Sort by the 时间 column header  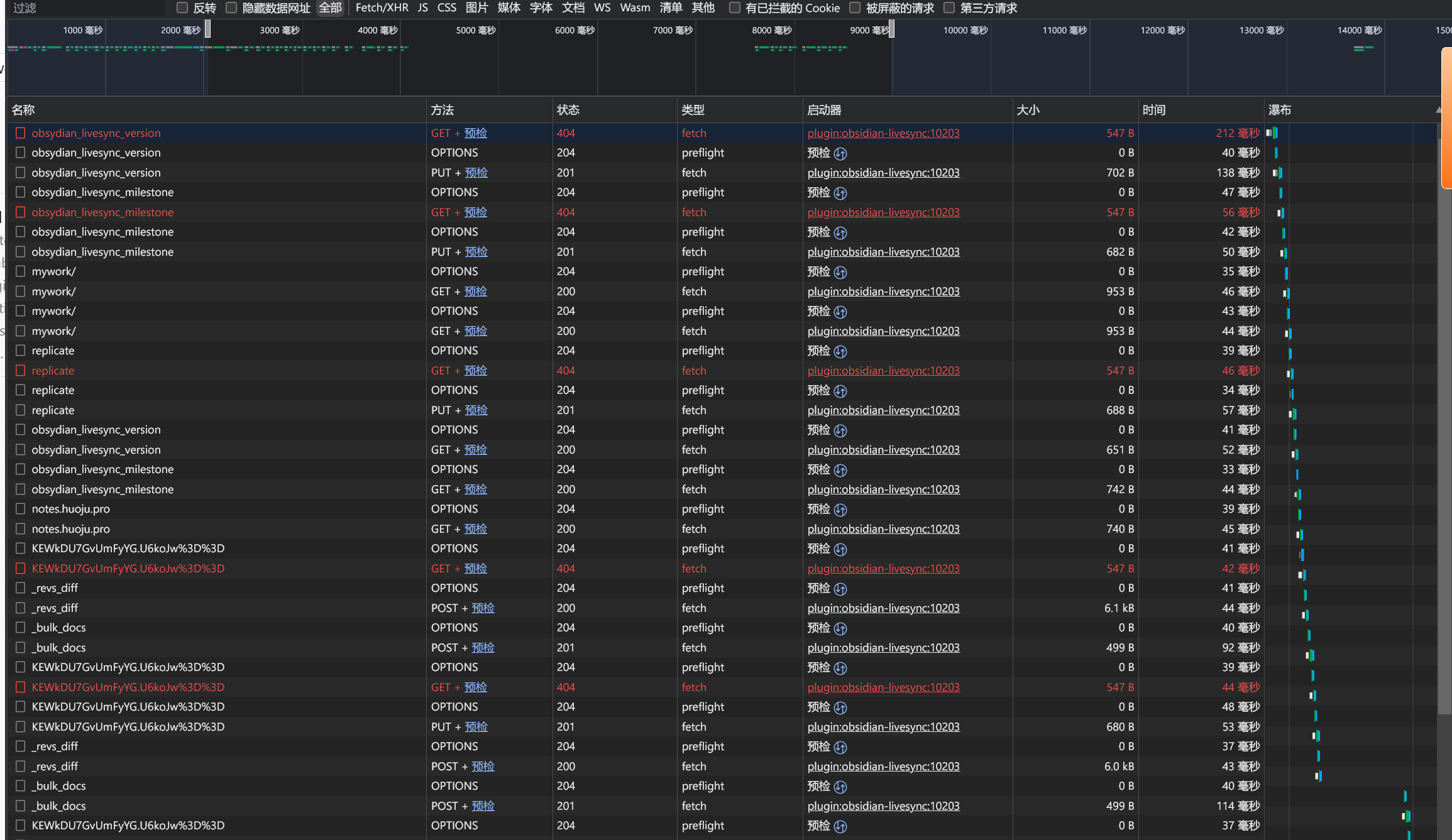1155,110
